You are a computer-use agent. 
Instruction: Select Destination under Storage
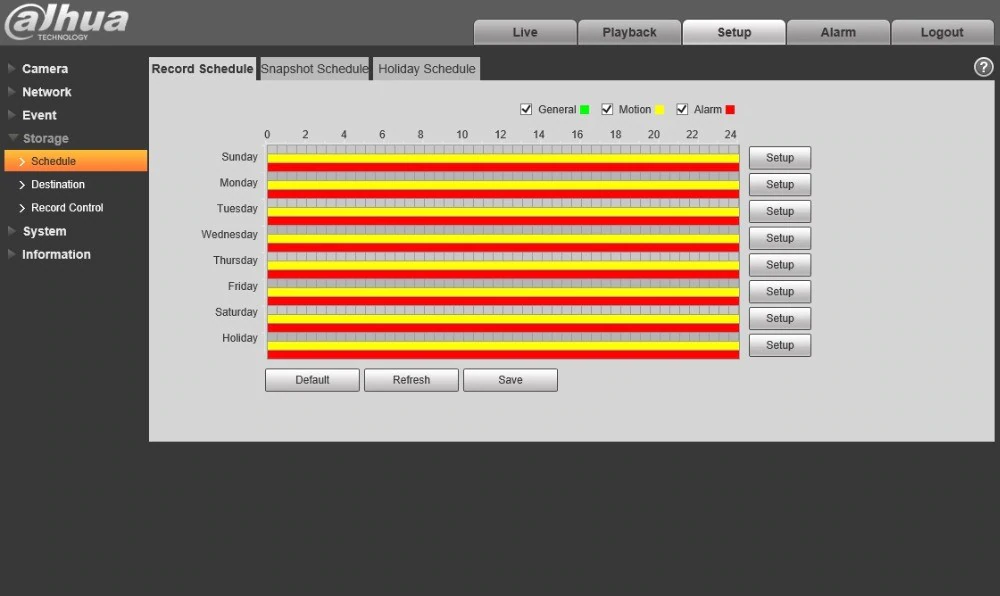(x=58, y=185)
